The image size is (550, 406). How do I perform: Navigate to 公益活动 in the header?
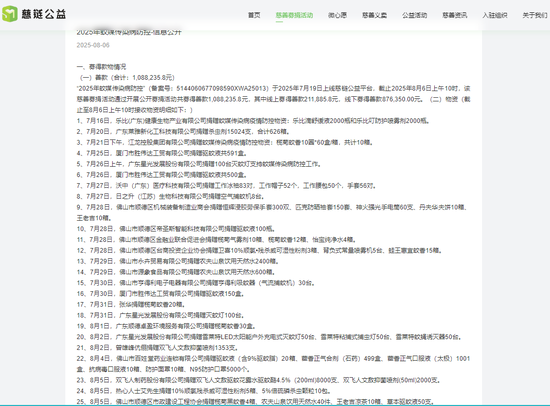pyautogui.click(x=414, y=15)
